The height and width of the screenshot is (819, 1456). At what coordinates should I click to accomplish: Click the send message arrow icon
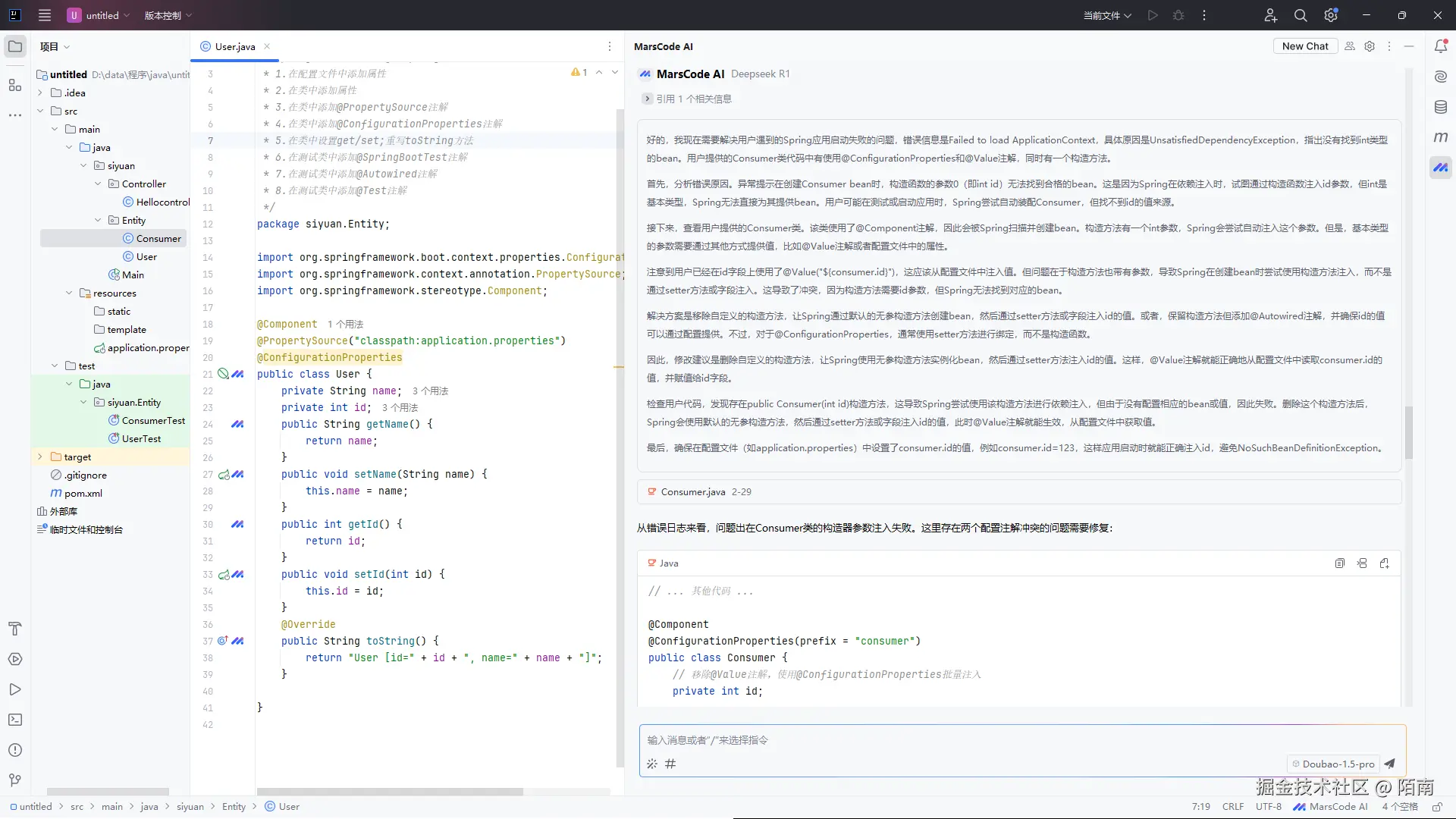[x=1389, y=764]
